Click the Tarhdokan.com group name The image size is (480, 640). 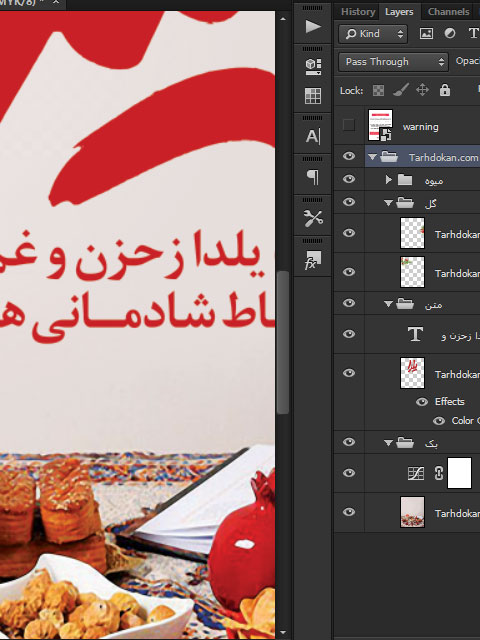443,158
